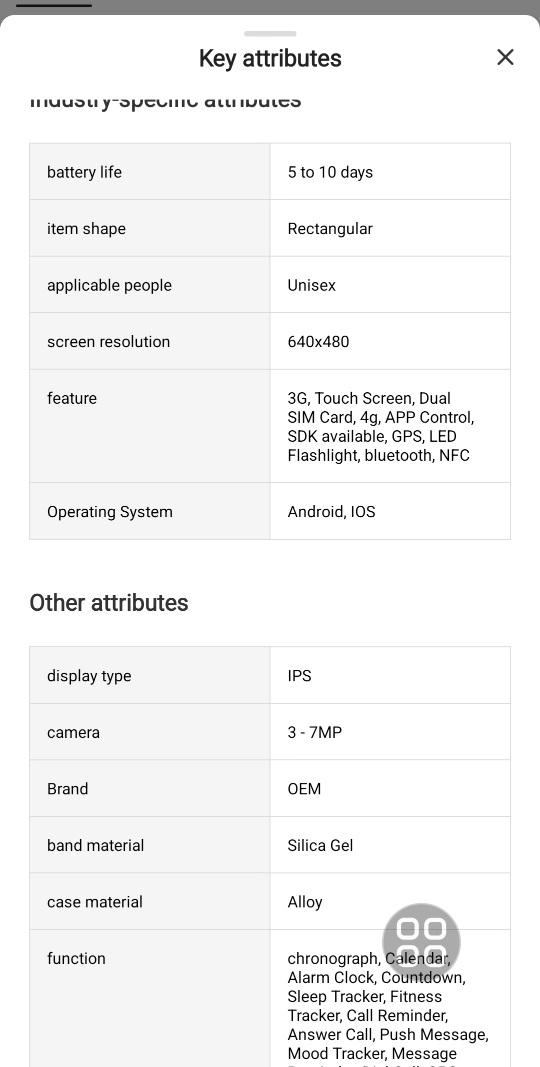This screenshot has width=540, height=1067.
Task: Select the screen resolution 640x480 value
Action: click(318, 342)
